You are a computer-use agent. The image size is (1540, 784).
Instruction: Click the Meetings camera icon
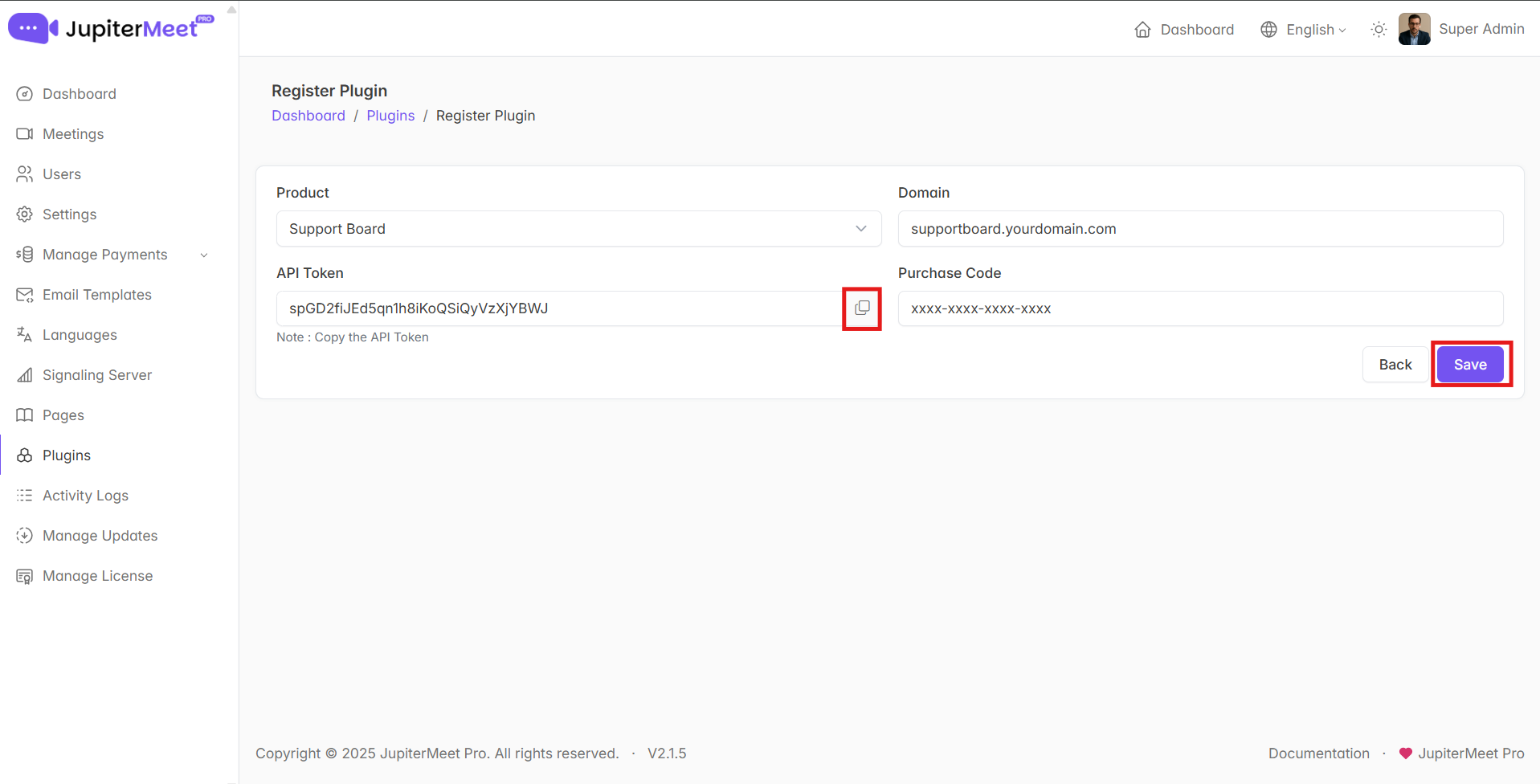click(25, 134)
